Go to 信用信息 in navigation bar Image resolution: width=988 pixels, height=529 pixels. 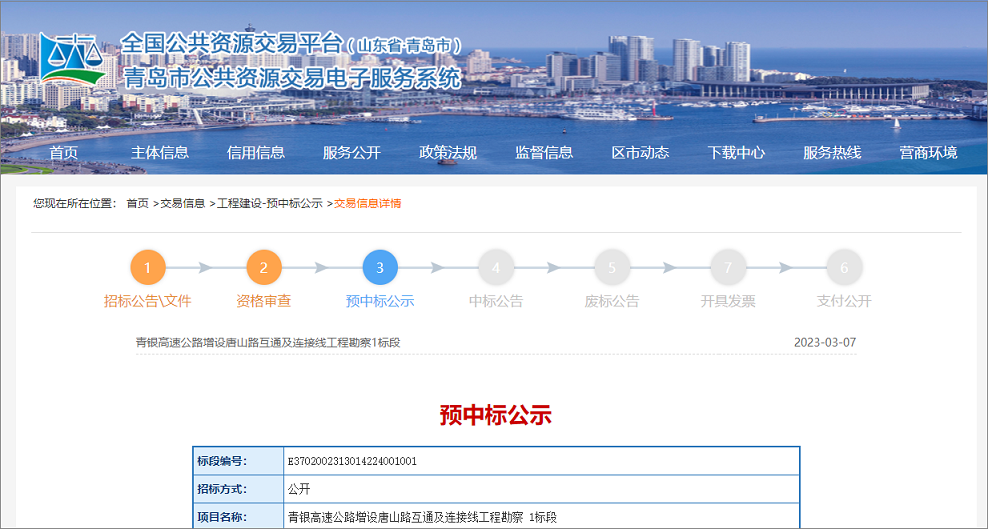click(x=256, y=153)
